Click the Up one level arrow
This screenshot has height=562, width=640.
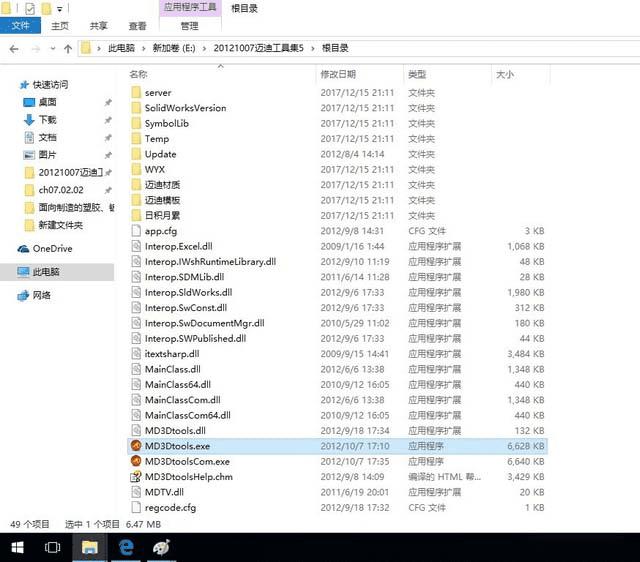coord(68,49)
